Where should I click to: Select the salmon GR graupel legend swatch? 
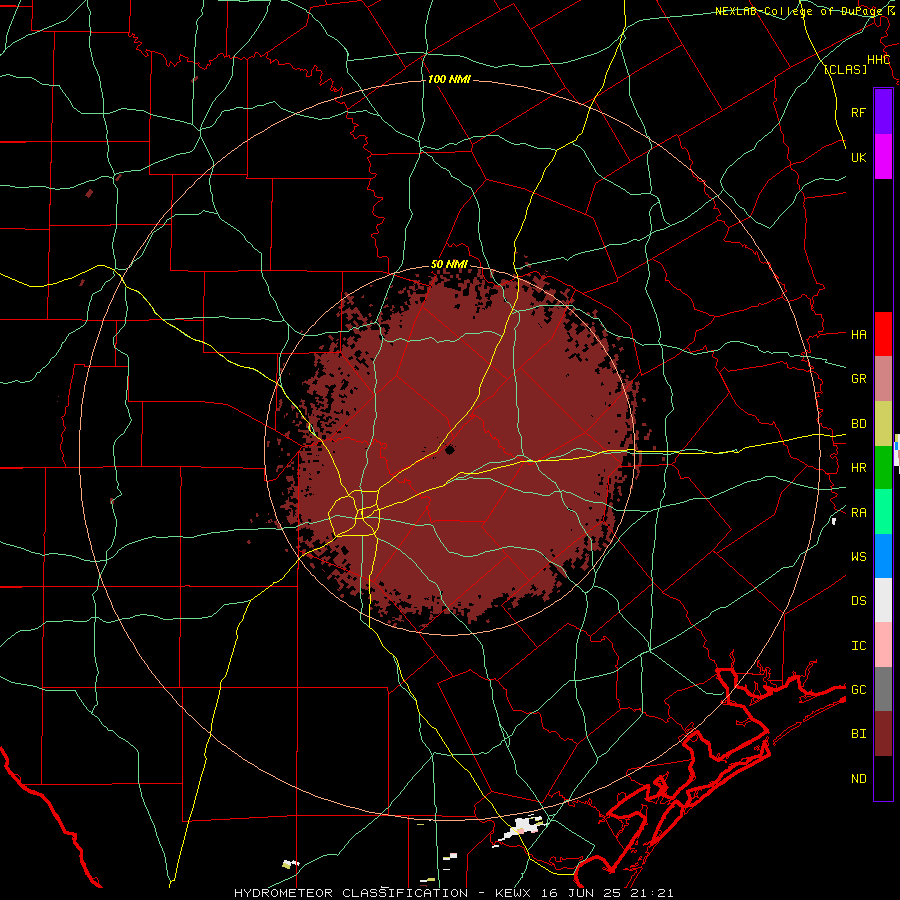point(883,379)
